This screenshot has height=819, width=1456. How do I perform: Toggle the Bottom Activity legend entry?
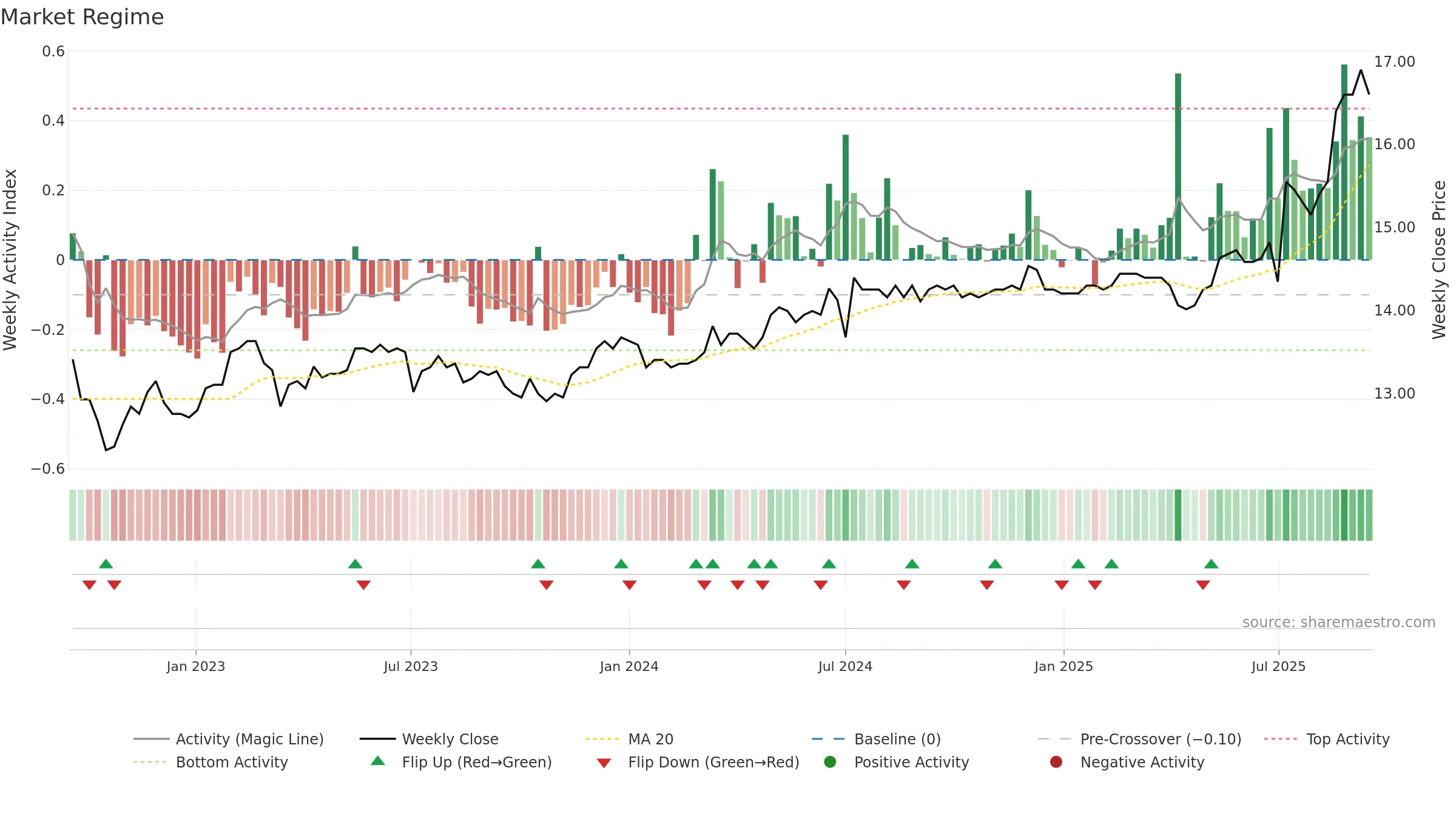[x=211, y=762]
